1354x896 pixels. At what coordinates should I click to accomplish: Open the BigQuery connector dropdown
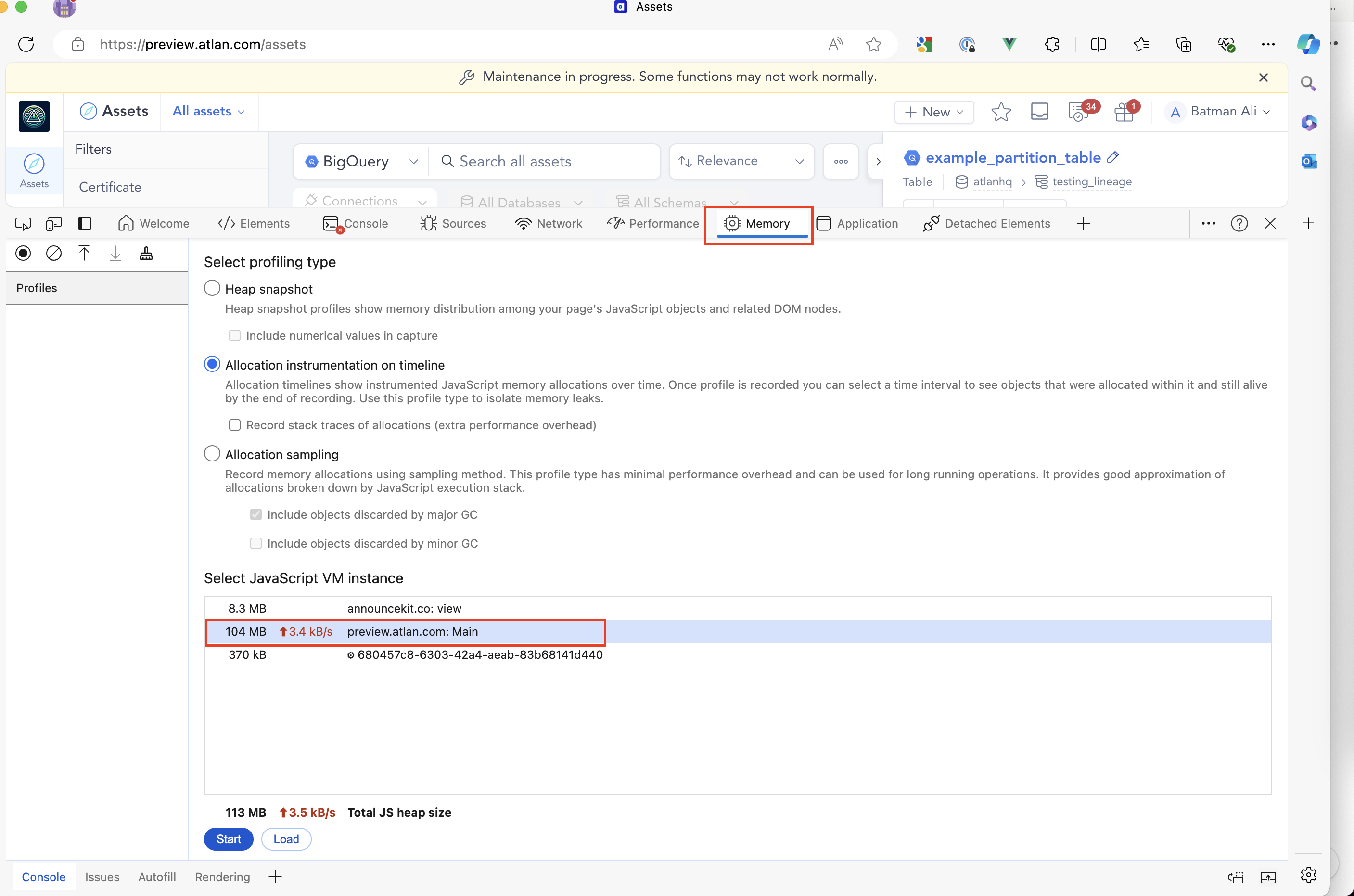[x=414, y=161]
